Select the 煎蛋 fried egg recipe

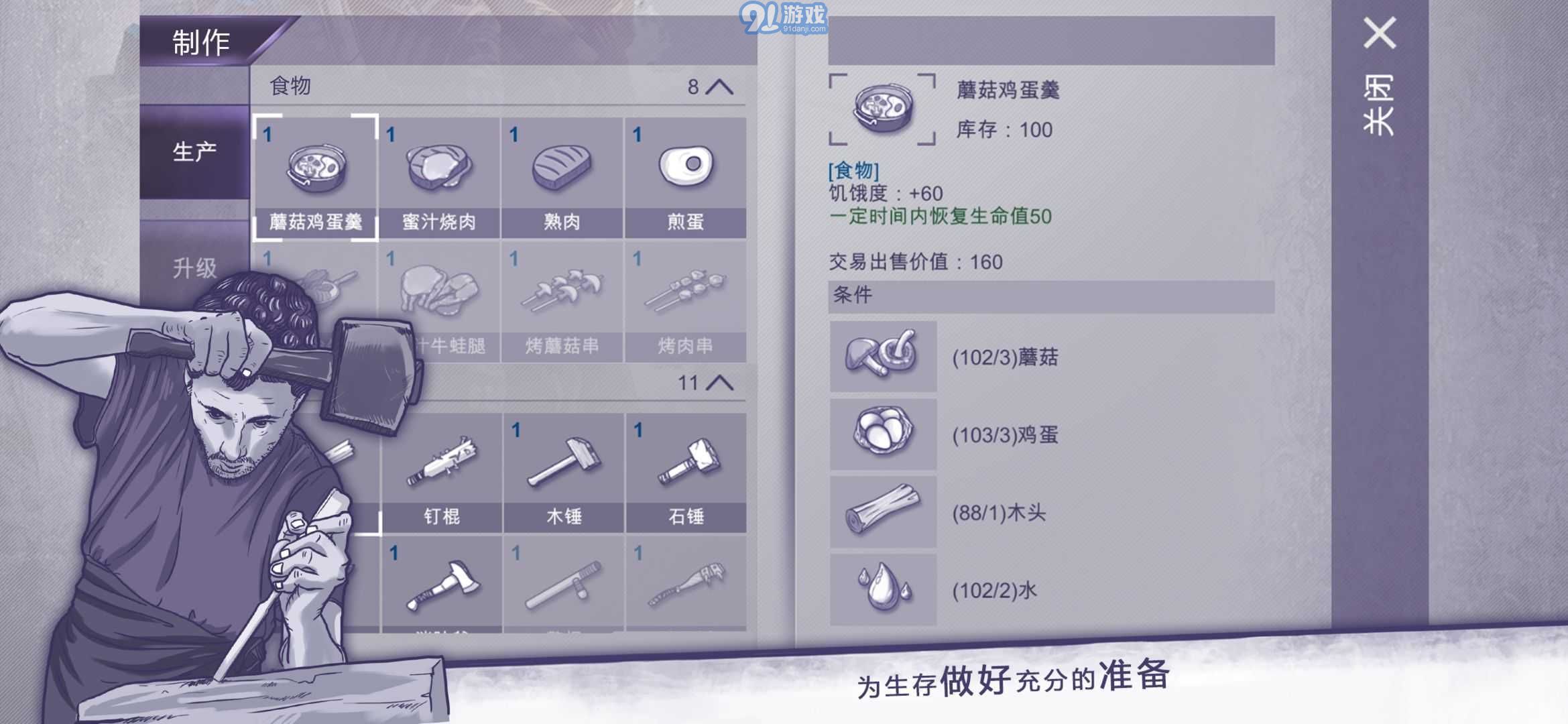pyautogui.click(x=685, y=177)
